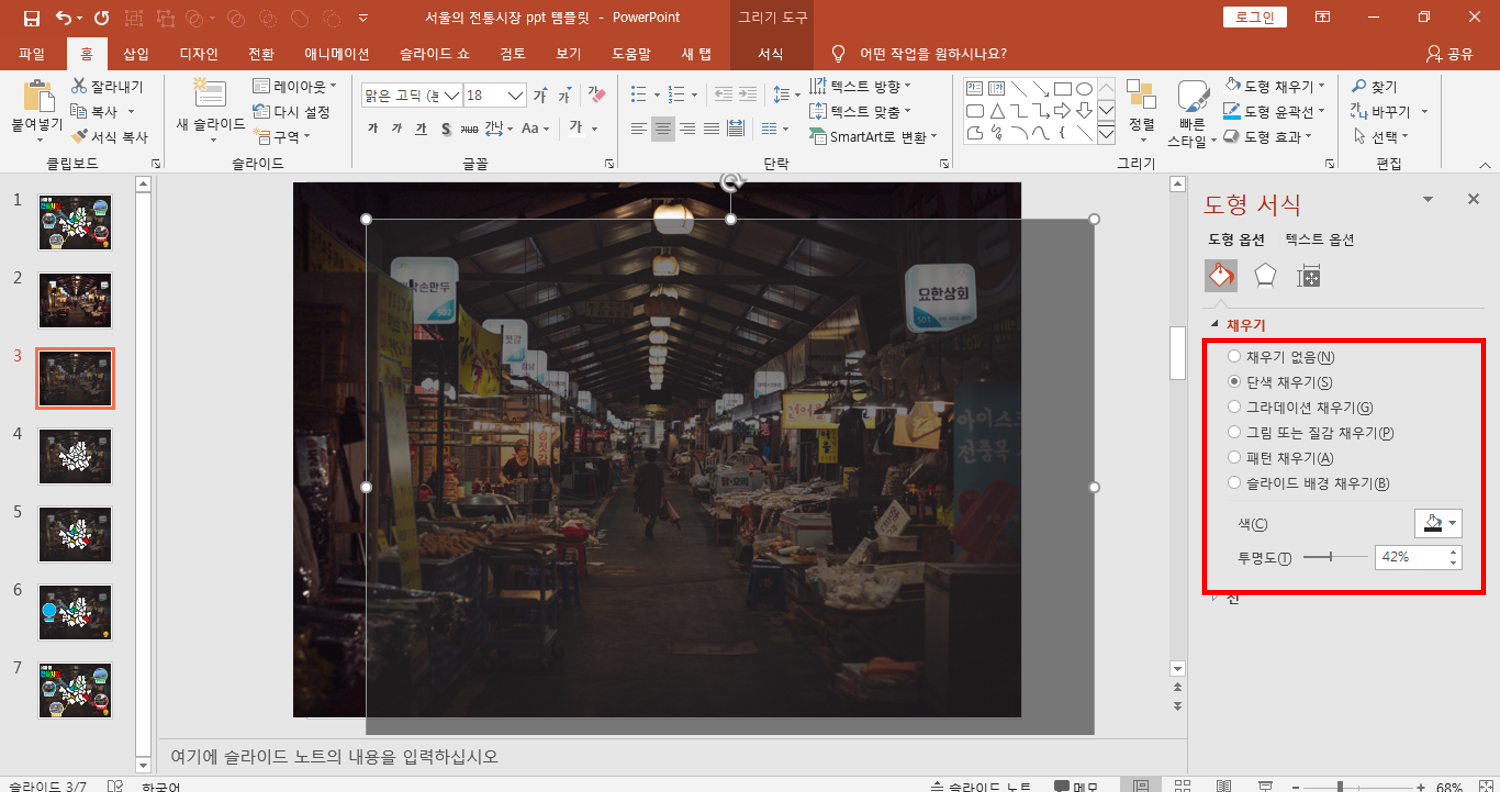
Task: Select the oval shape in gallery
Action: point(1084,88)
